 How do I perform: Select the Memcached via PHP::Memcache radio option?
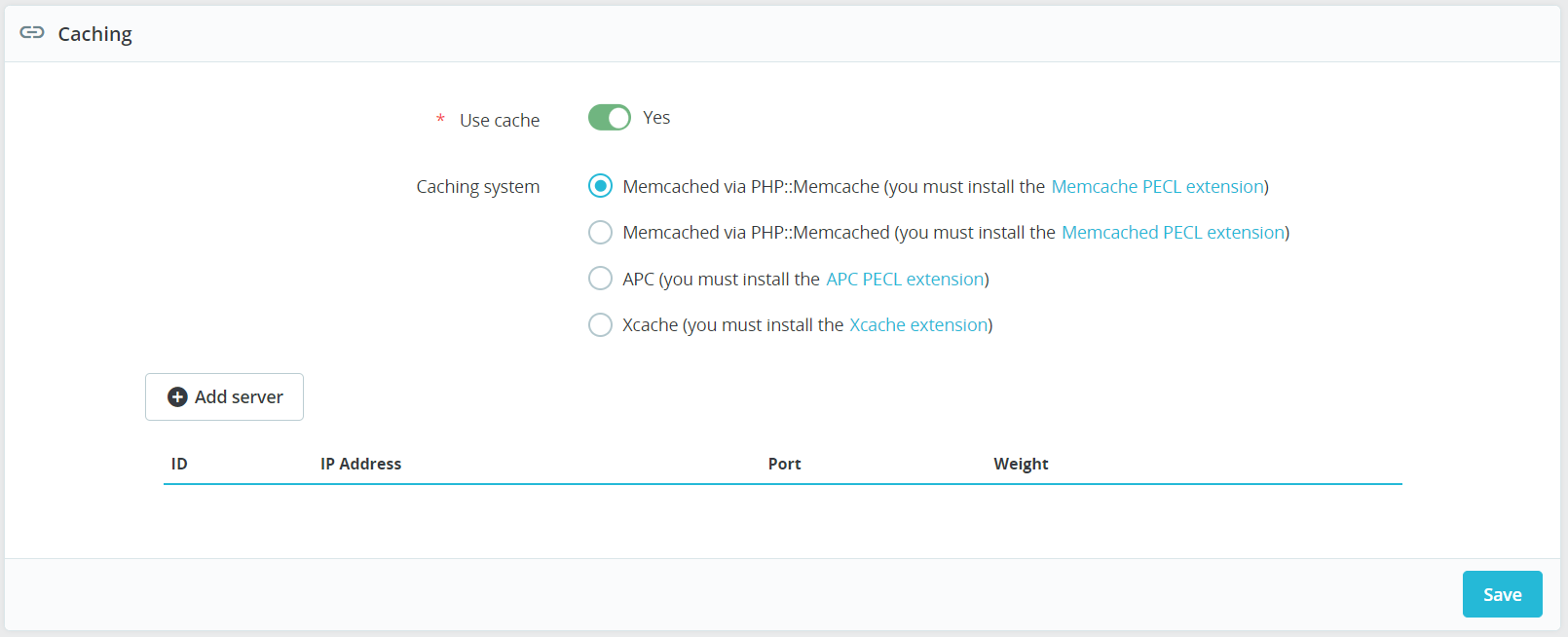[600, 186]
